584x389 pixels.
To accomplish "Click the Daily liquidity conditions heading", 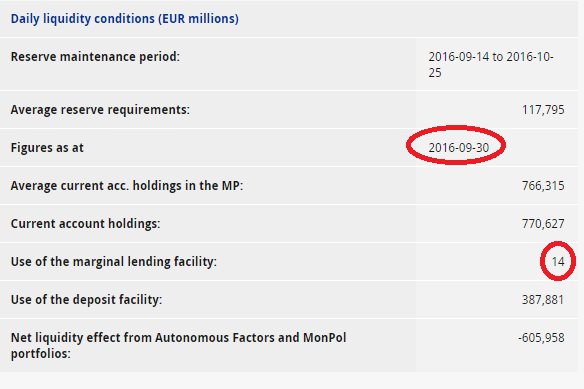I will pos(125,19).
